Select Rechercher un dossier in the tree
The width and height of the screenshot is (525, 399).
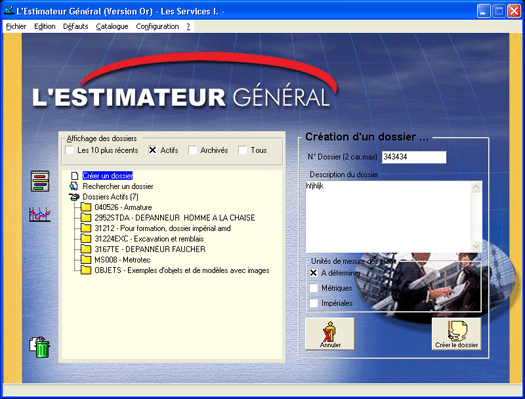click(x=118, y=186)
